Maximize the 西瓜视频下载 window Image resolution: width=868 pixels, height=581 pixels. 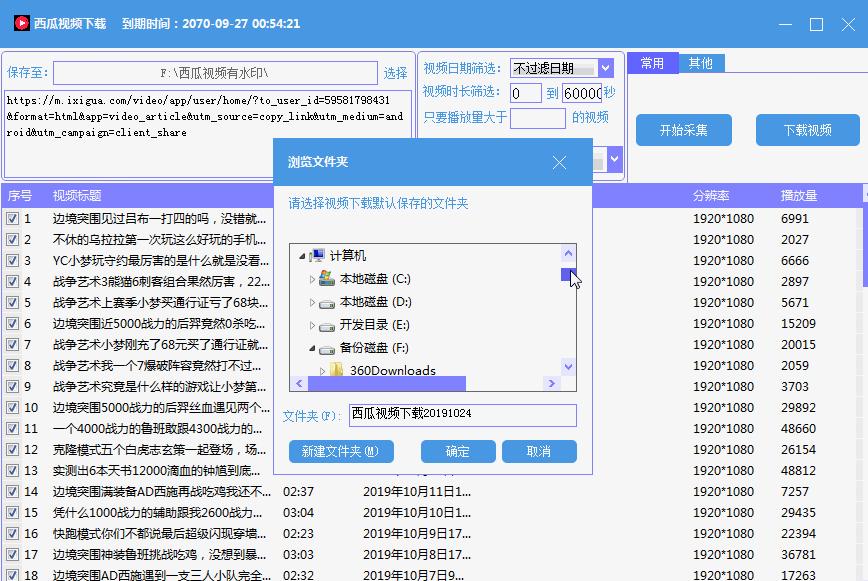[816, 24]
